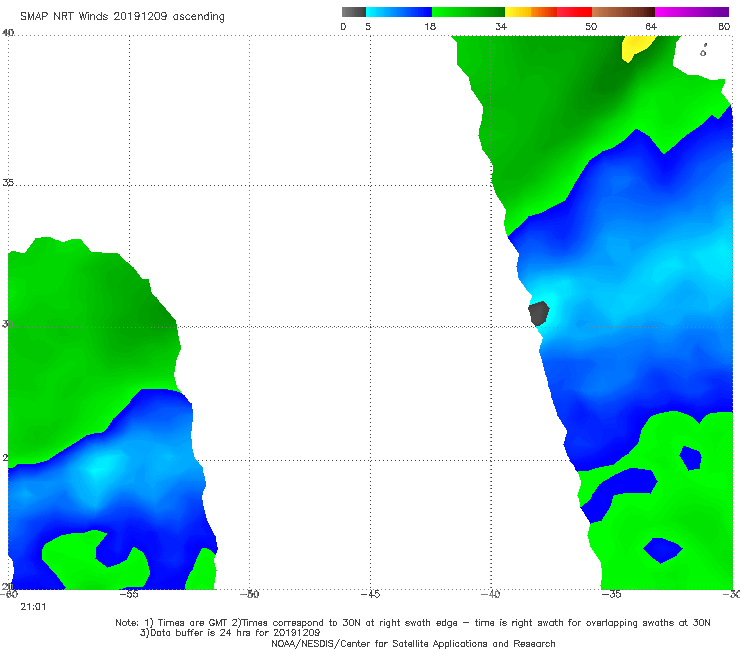
Task: Click the swath time '21:01'
Action: [x=33, y=607]
